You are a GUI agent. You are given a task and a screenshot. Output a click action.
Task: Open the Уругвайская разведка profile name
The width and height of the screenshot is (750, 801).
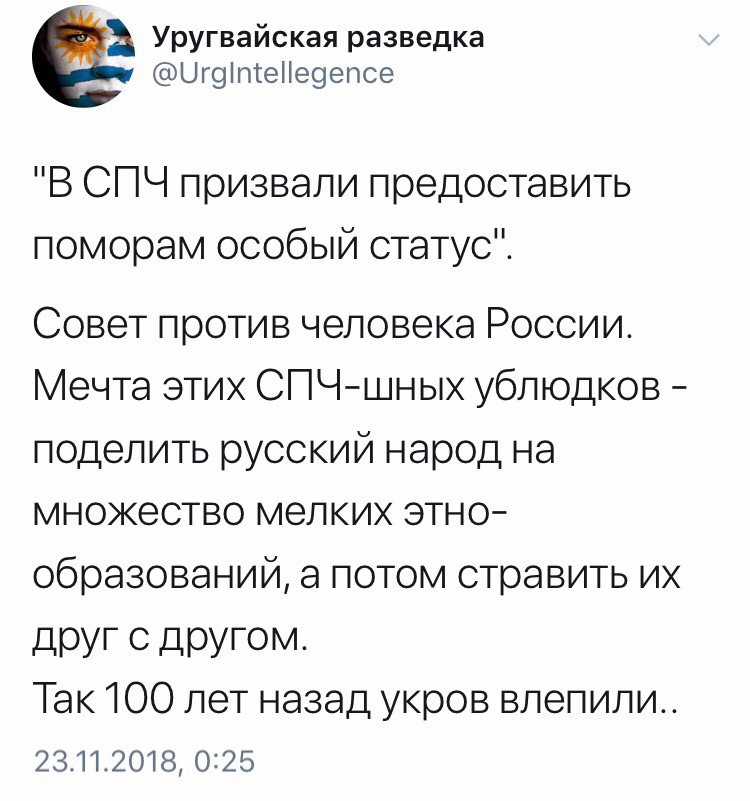[x=318, y=38]
